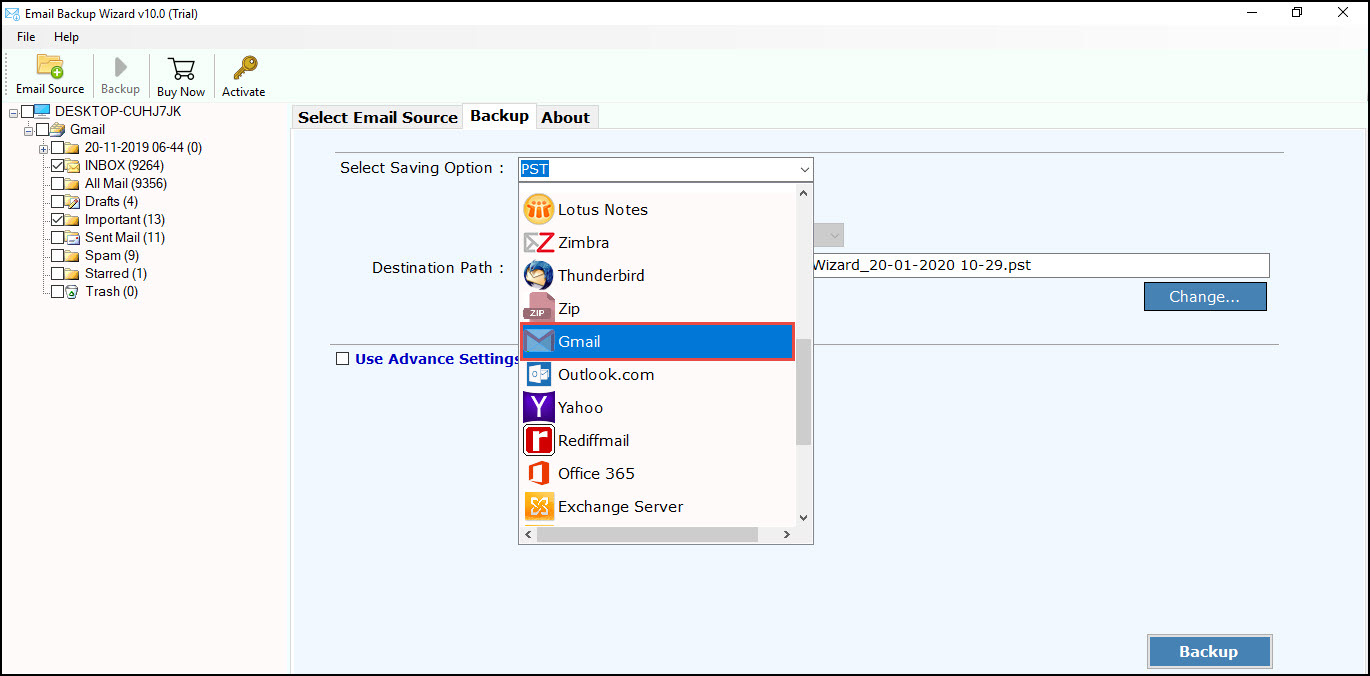Pick the Office 365 icon in the list
Viewport: 1370px width, 676px height.
pyautogui.click(x=539, y=473)
